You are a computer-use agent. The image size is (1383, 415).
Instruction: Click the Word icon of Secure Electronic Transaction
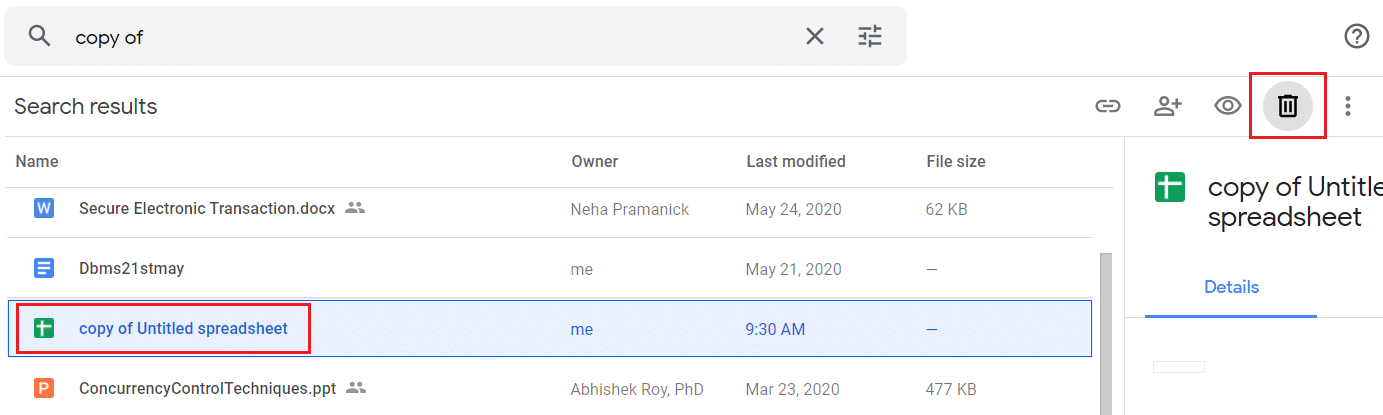click(44, 209)
